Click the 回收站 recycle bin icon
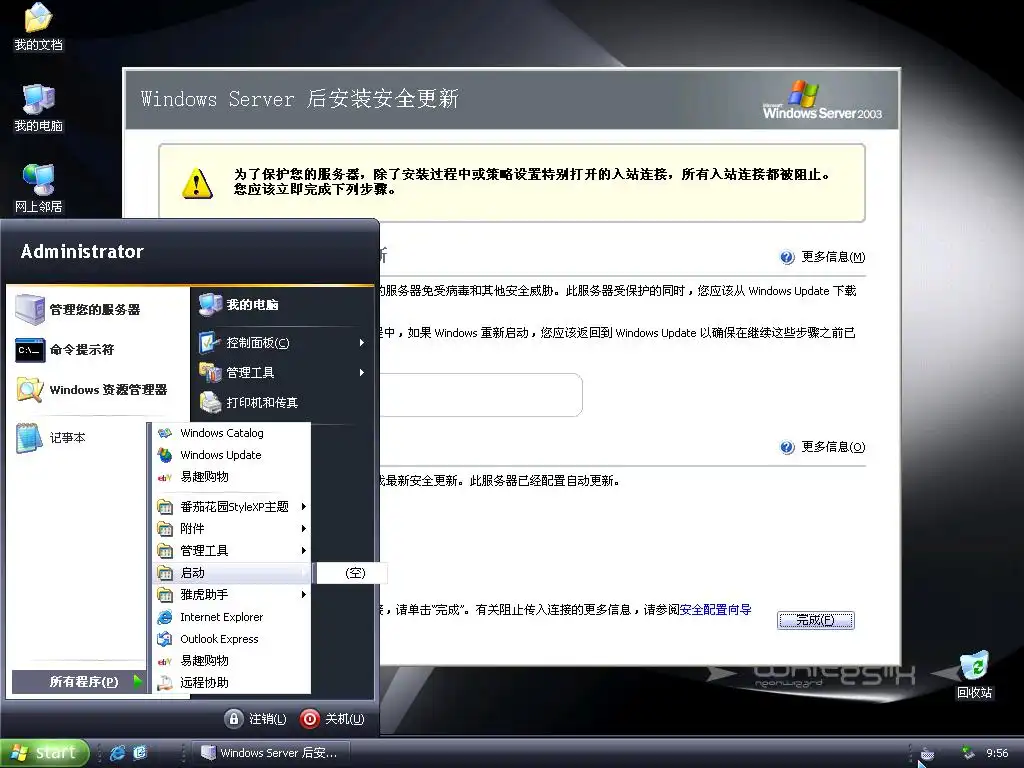 974,675
